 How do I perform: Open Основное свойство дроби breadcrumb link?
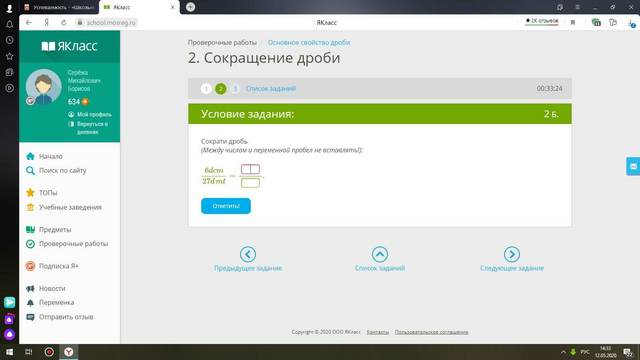click(x=309, y=42)
